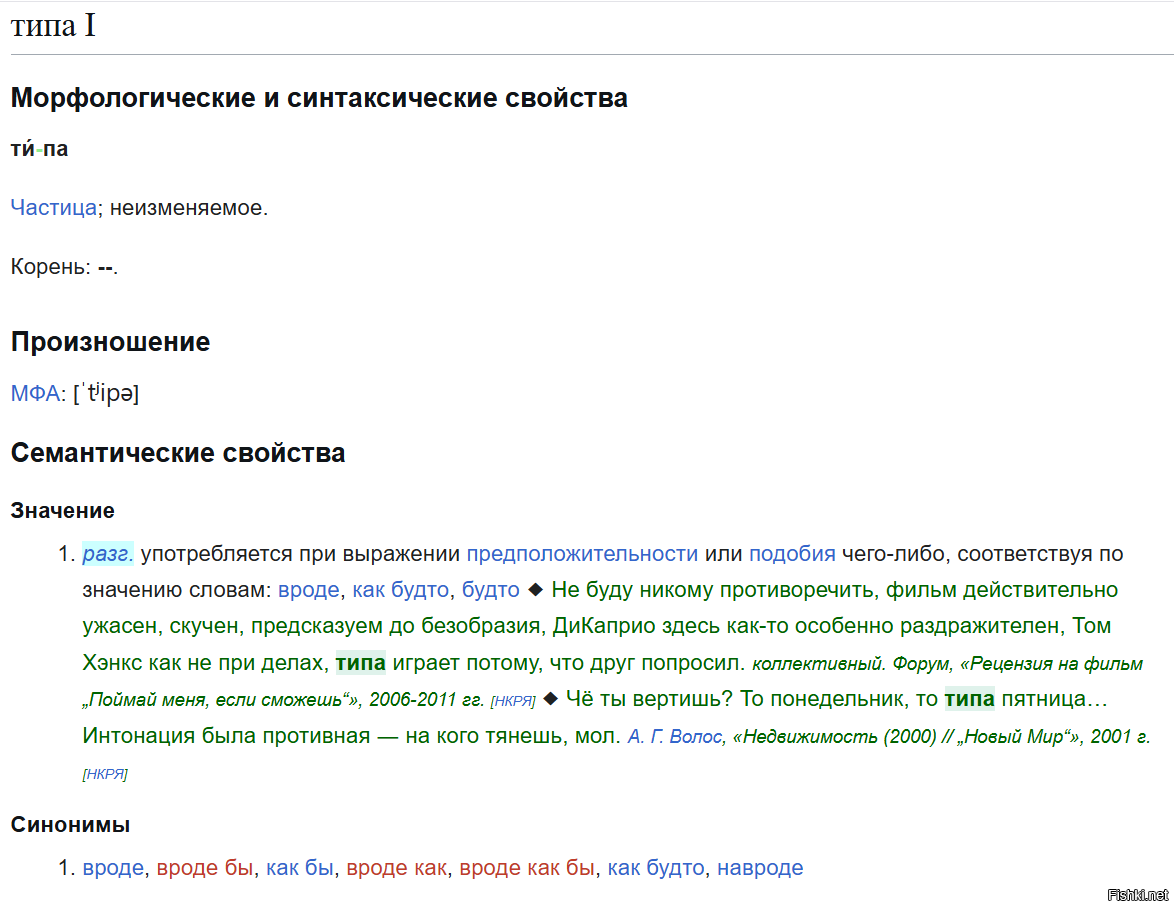1174x907 pixels.
Task: Open the red вроде как synonym link
Action: tap(396, 868)
